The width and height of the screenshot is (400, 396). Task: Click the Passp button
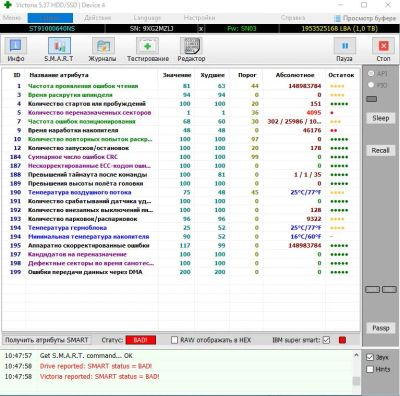(380, 328)
